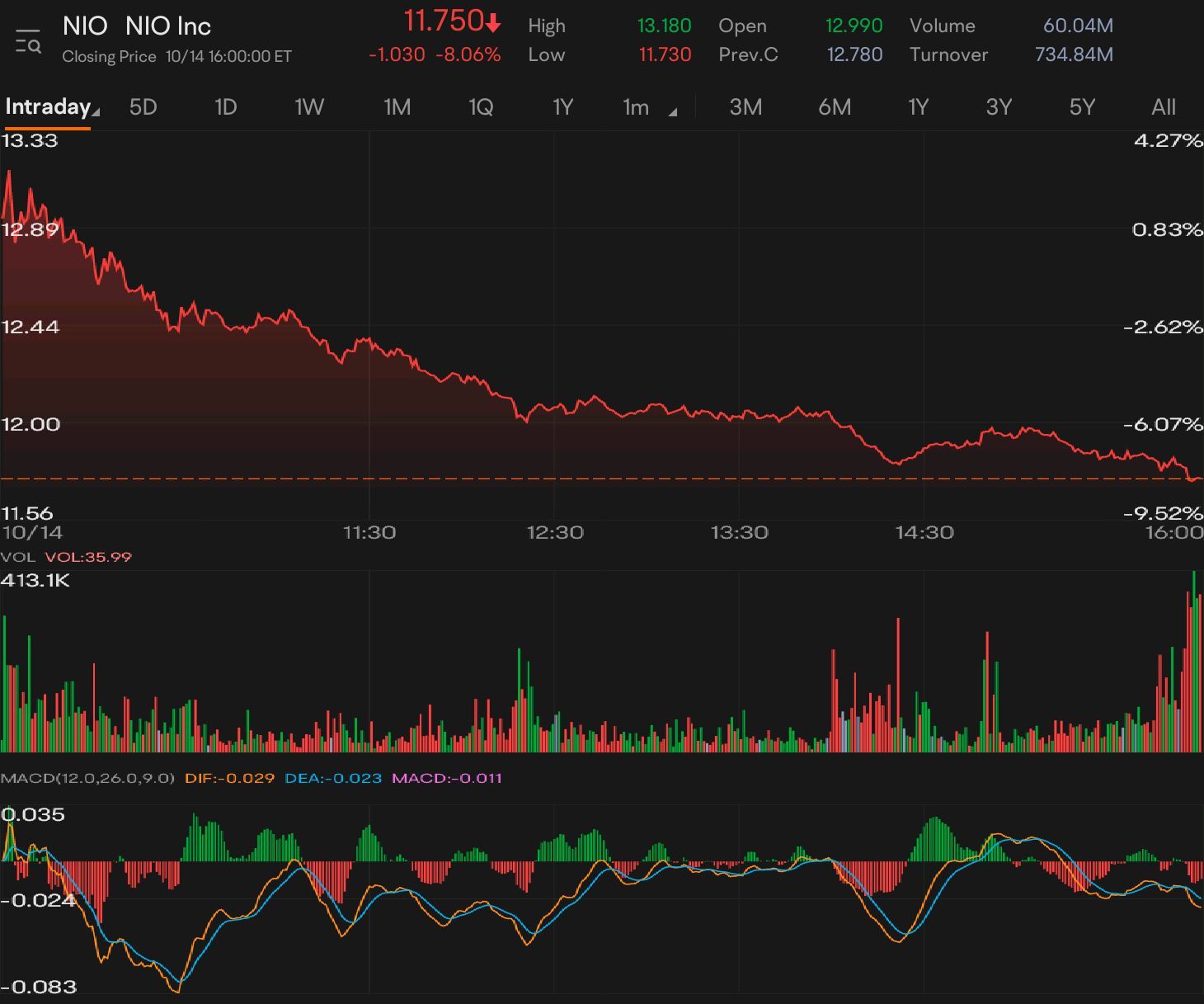This screenshot has width=1204, height=1004.
Task: Click the -6.07% percent axis label
Action: tap(1163, 425)
